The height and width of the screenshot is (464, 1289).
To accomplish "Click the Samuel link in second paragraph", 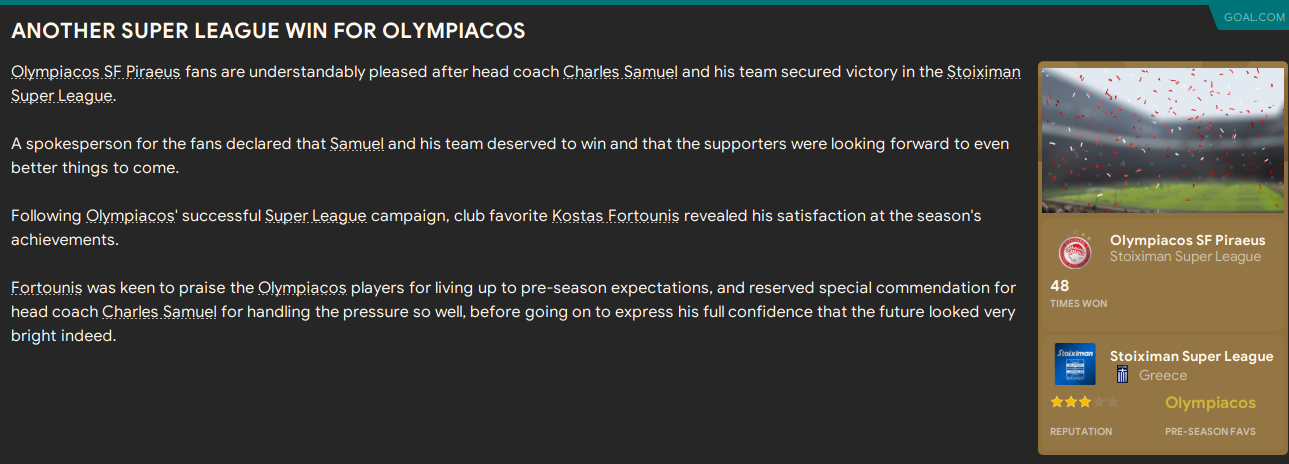I will click(356, 144).
